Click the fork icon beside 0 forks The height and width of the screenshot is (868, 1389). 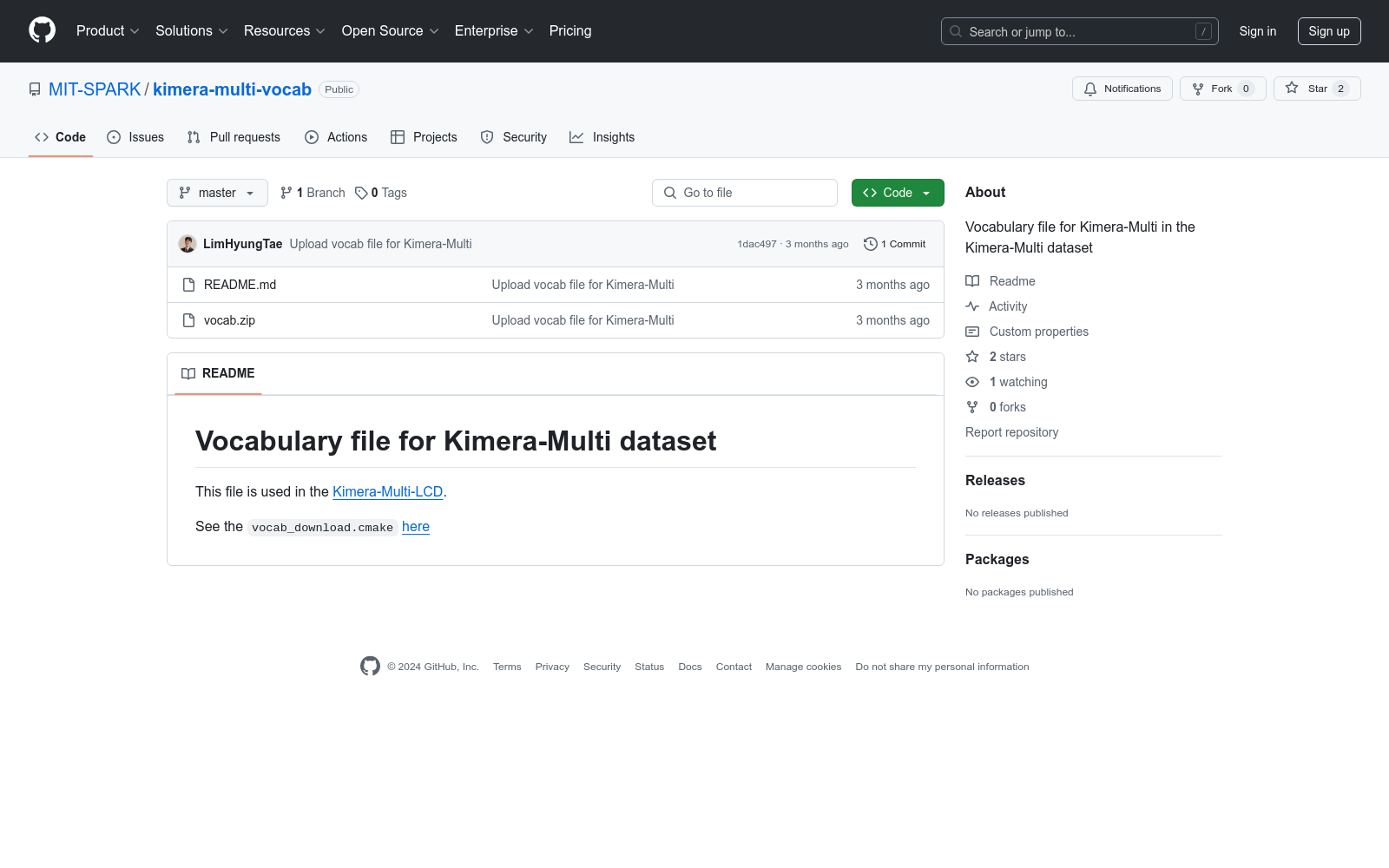tap(972, 407)
